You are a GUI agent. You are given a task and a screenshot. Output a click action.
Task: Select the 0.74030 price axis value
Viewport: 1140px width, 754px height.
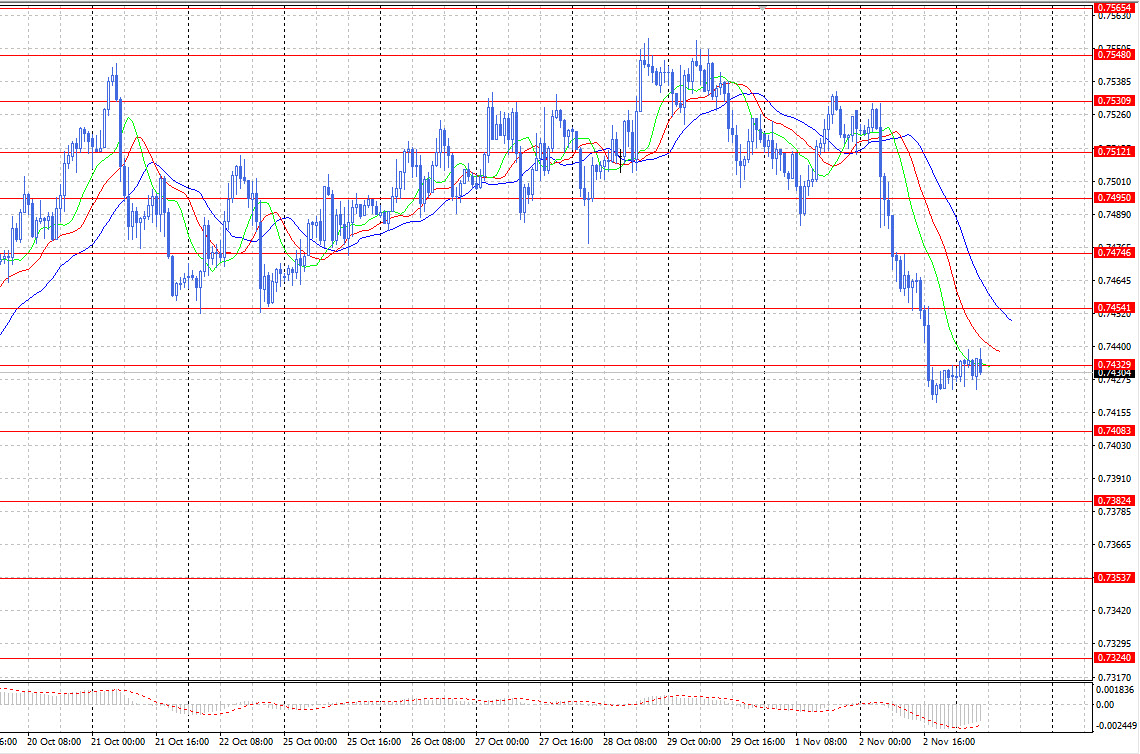pos(1115,446)
